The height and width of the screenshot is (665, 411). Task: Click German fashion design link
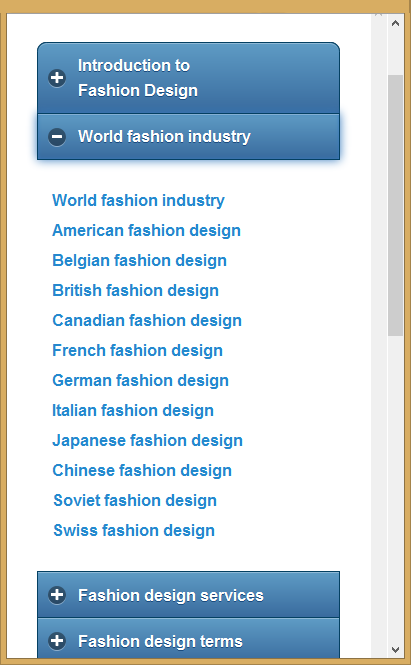point(140,381)
